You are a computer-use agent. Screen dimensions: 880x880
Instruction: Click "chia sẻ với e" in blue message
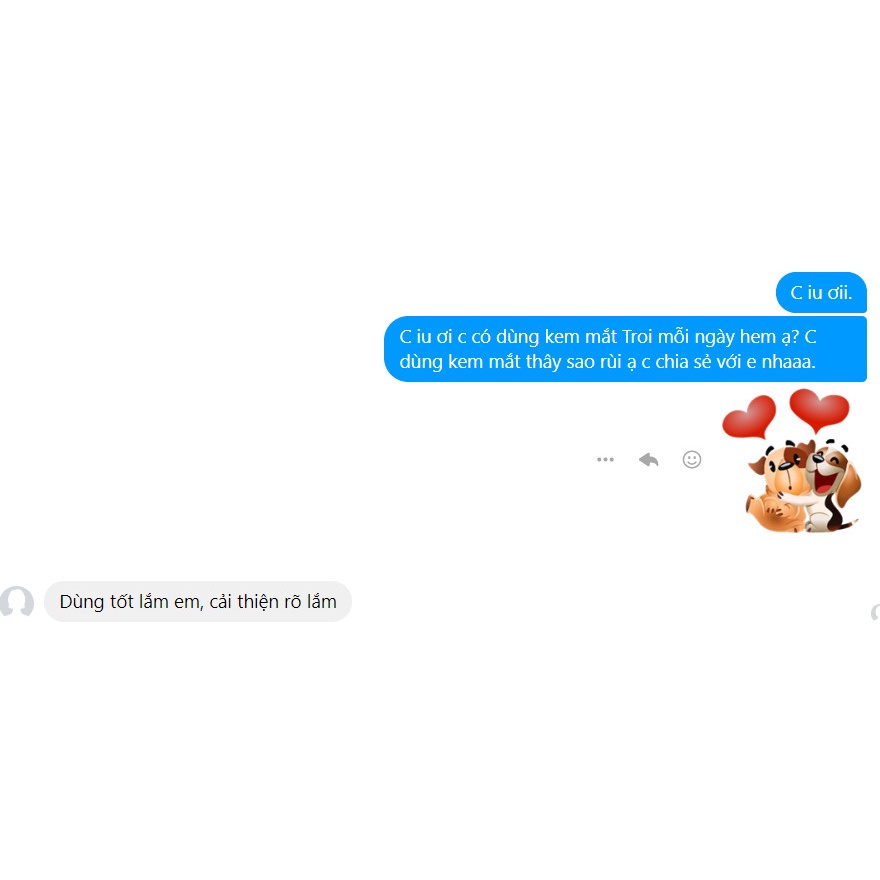tap(705, 362)
